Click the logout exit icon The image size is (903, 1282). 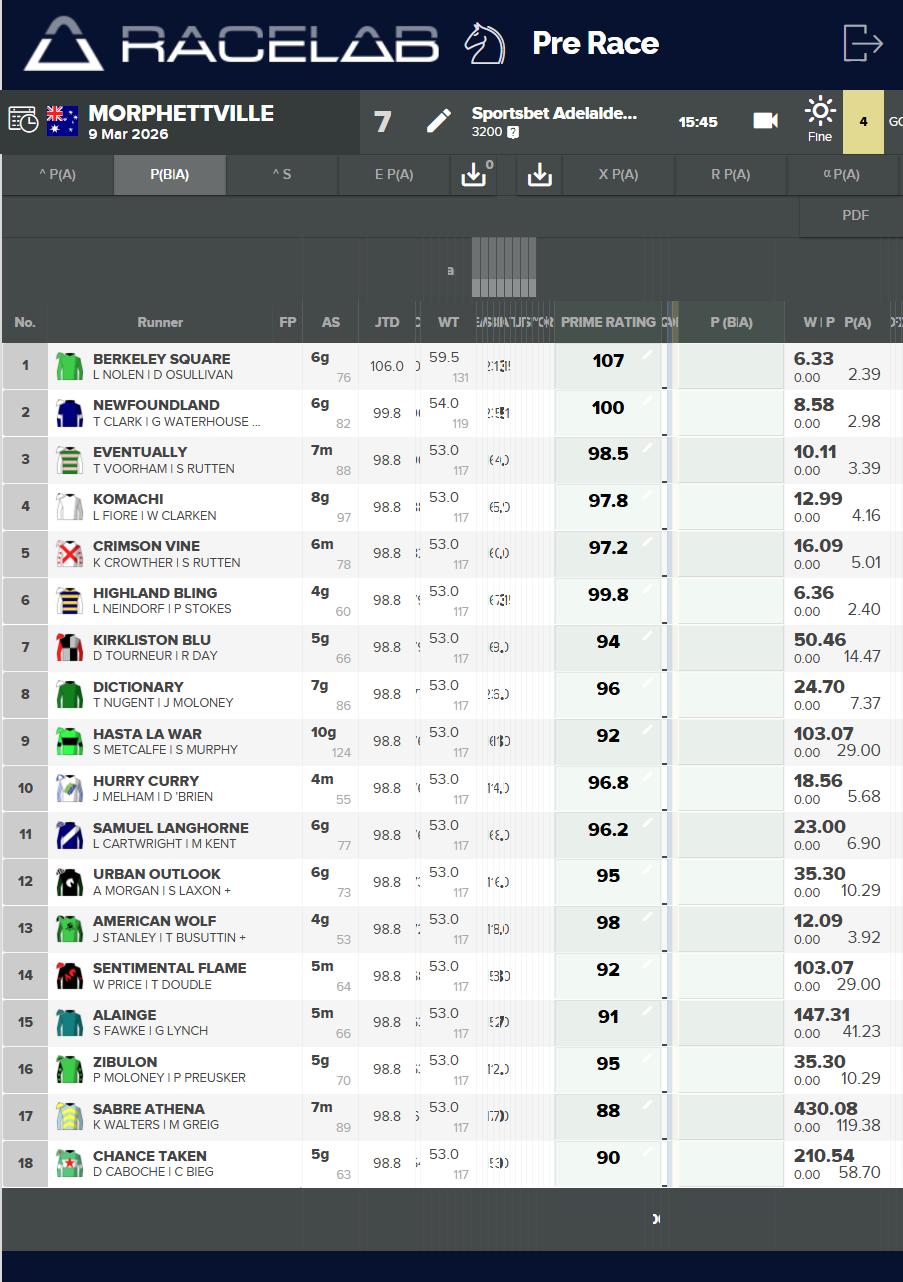pos(863,43)
